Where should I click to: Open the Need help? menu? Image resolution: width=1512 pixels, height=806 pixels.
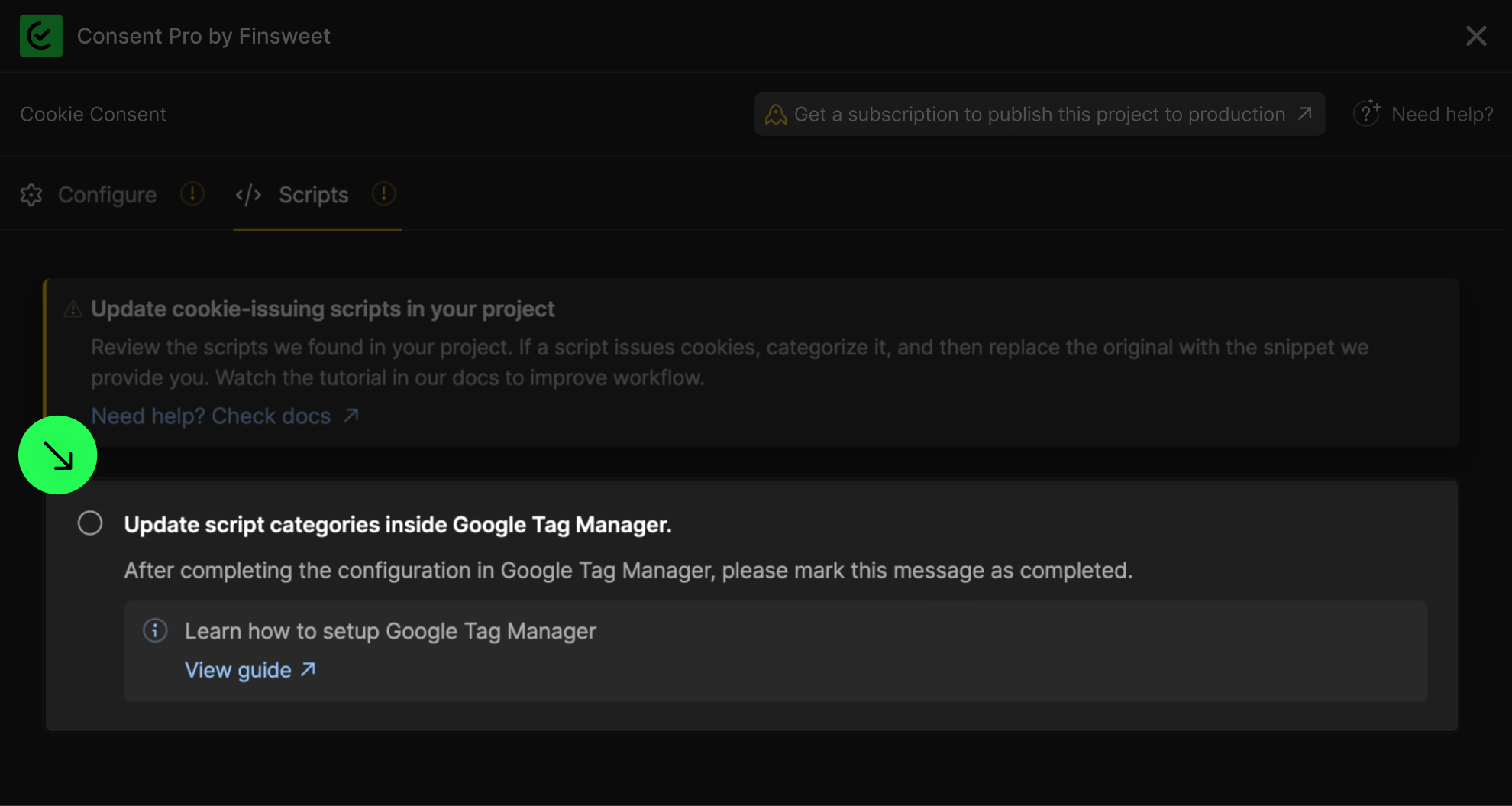(x=1423, y=114)
